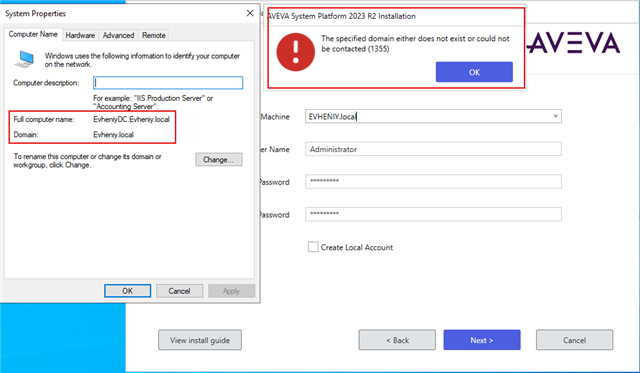Toggle the Create Local Account checkbox
Screen dimensions: 640x373
313,247
